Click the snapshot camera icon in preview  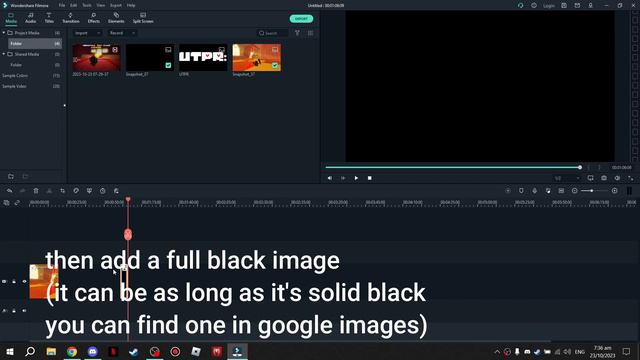pos(604,178)
